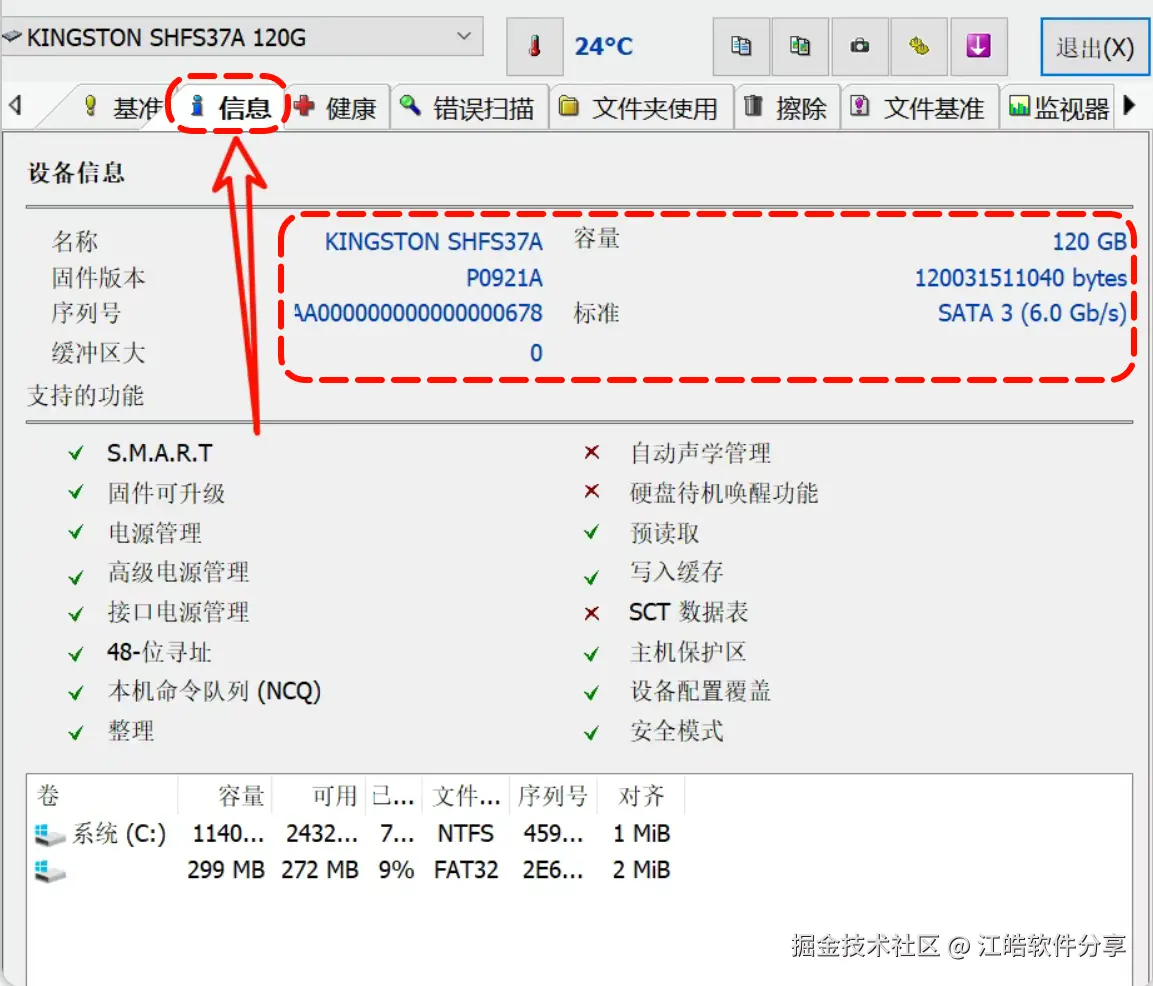The image size is (1153, 986).
Task: Click the purple download arrow icon
Action: [978, 46]
